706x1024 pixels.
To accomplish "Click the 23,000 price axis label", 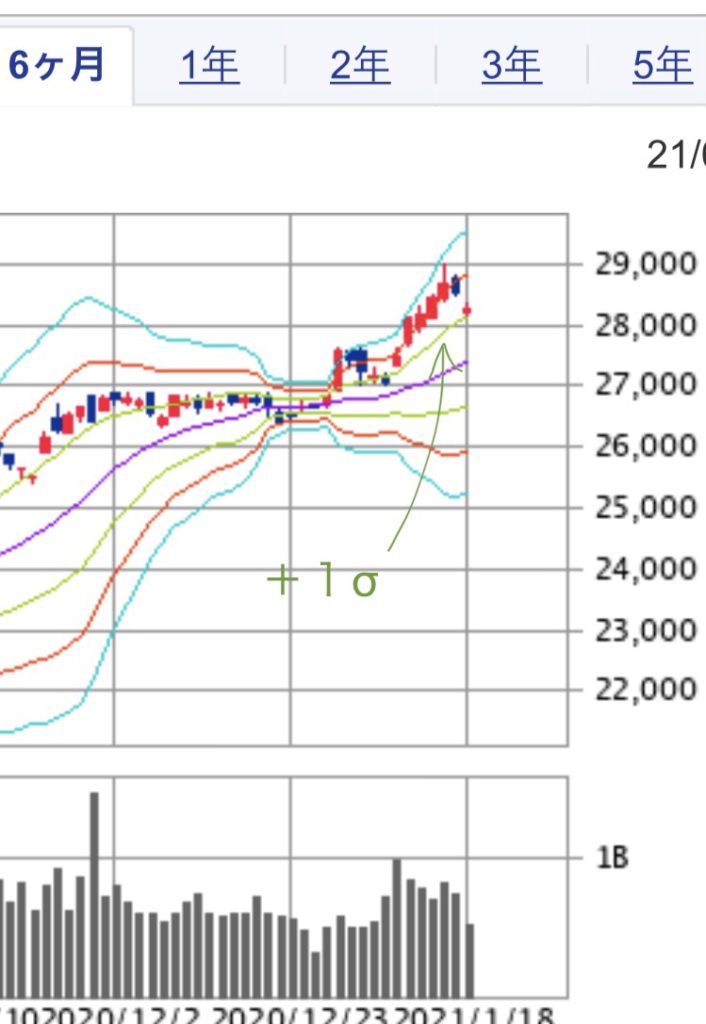I will (645, 630).
